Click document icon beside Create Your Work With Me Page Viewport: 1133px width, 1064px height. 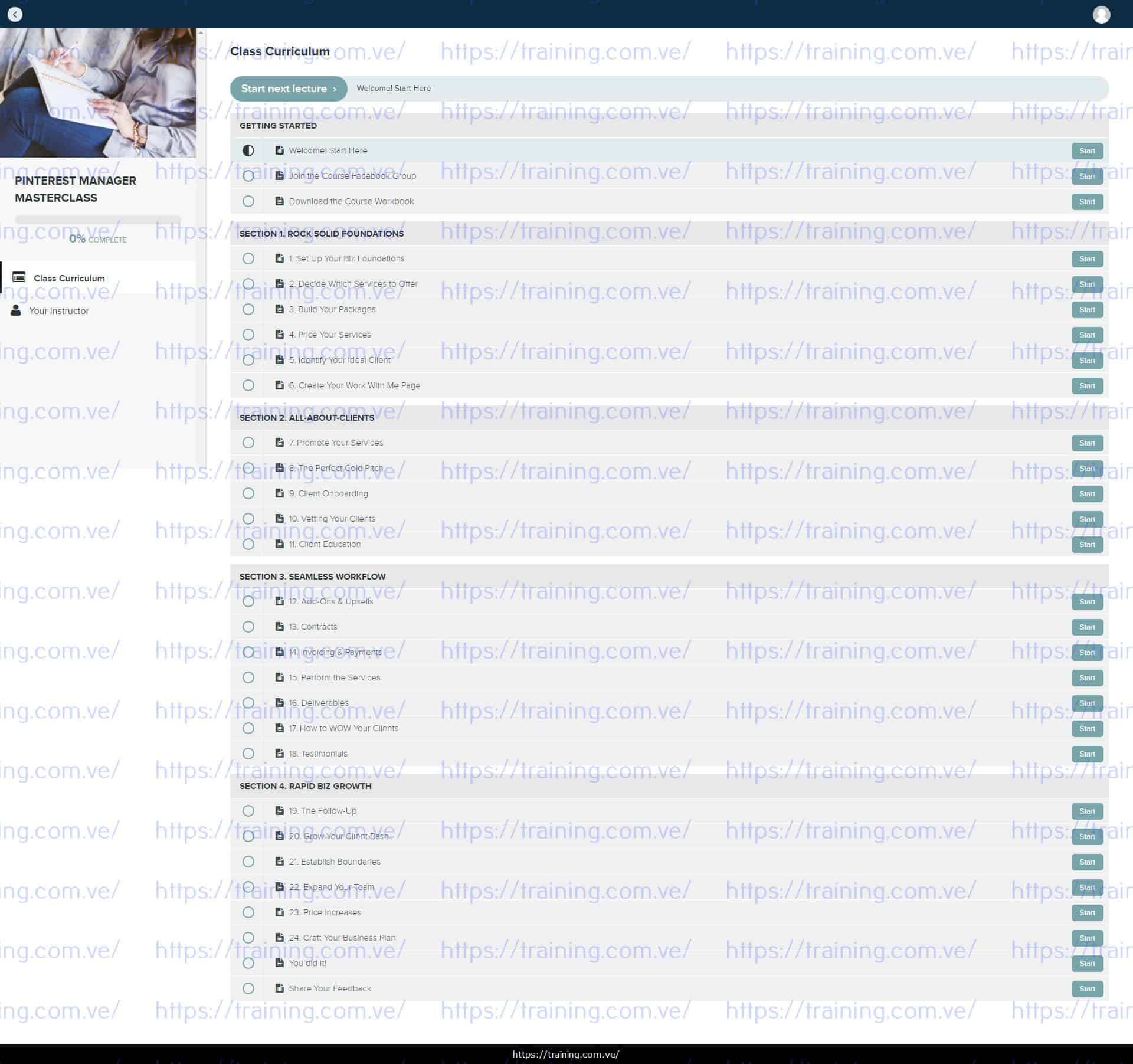[x=280, y=385]
